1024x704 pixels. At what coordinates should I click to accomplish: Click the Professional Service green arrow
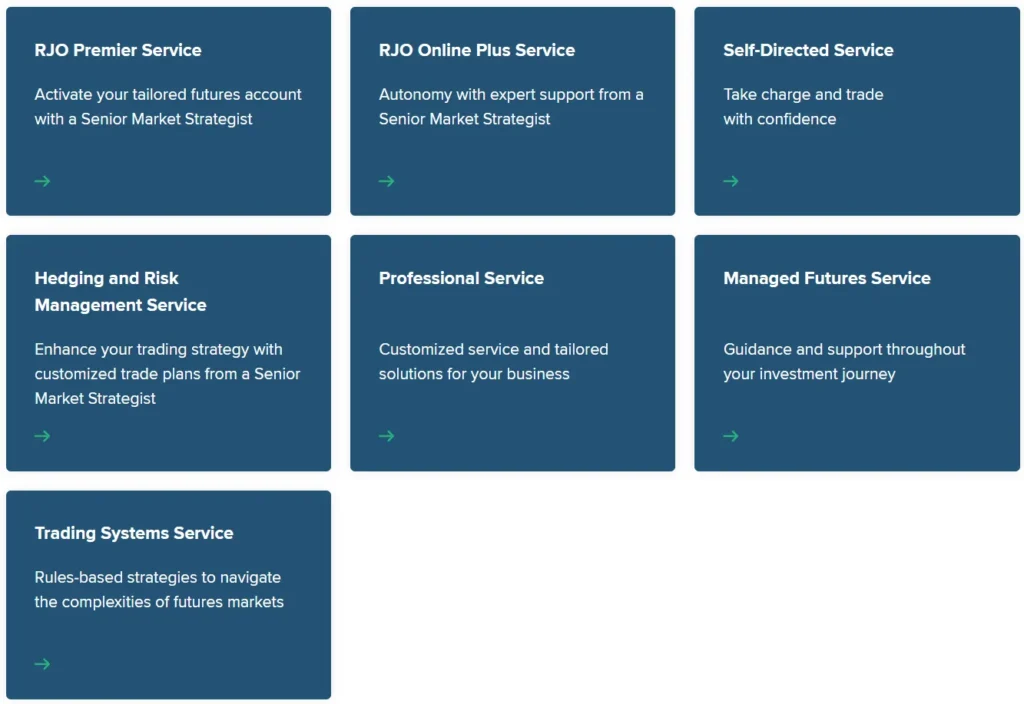pos(387,436)
